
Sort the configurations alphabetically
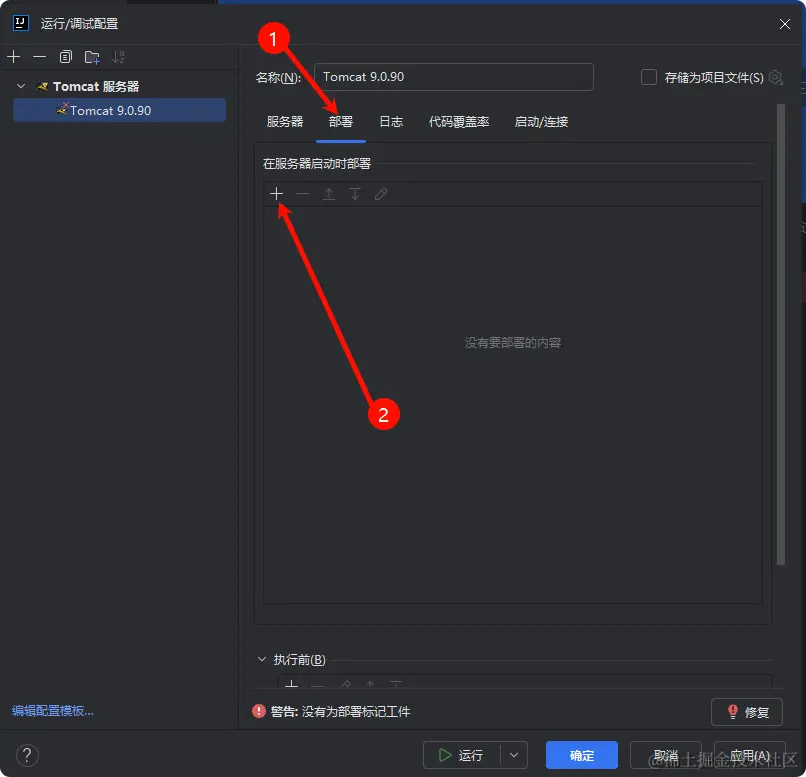click(x=118, y=57)
